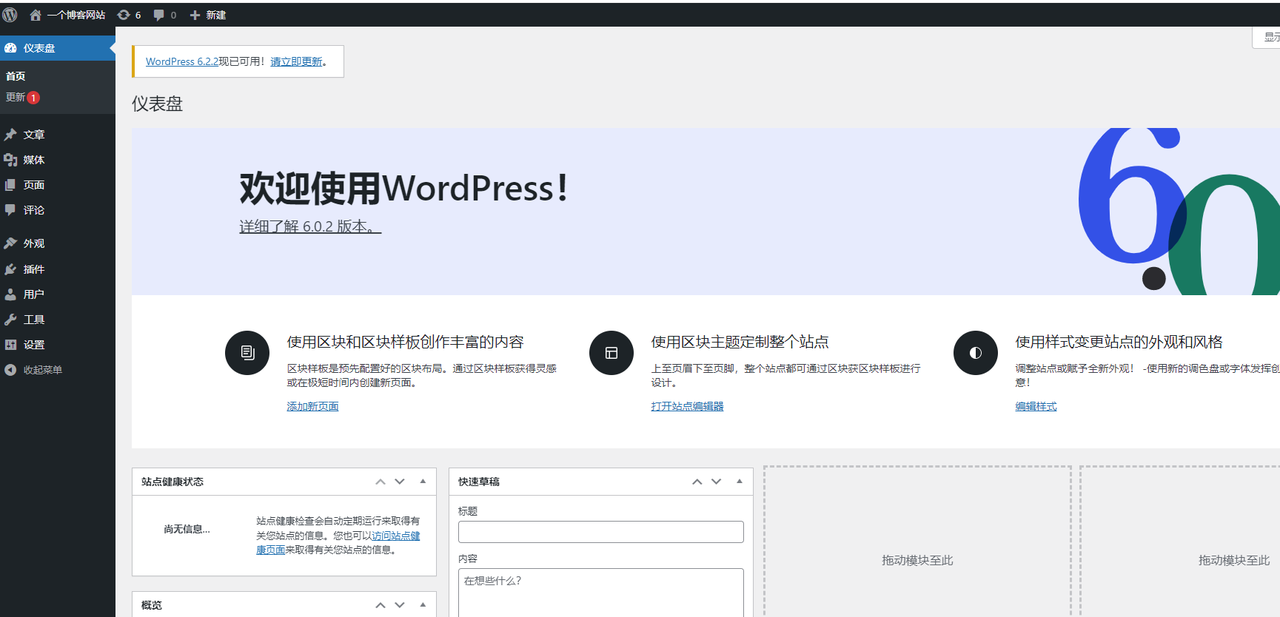The width and height of the screenshot is (1280, 617).
Task: Click the round layout icon beside 使用区块主题定制整个站点
Action: pos(611,353)
